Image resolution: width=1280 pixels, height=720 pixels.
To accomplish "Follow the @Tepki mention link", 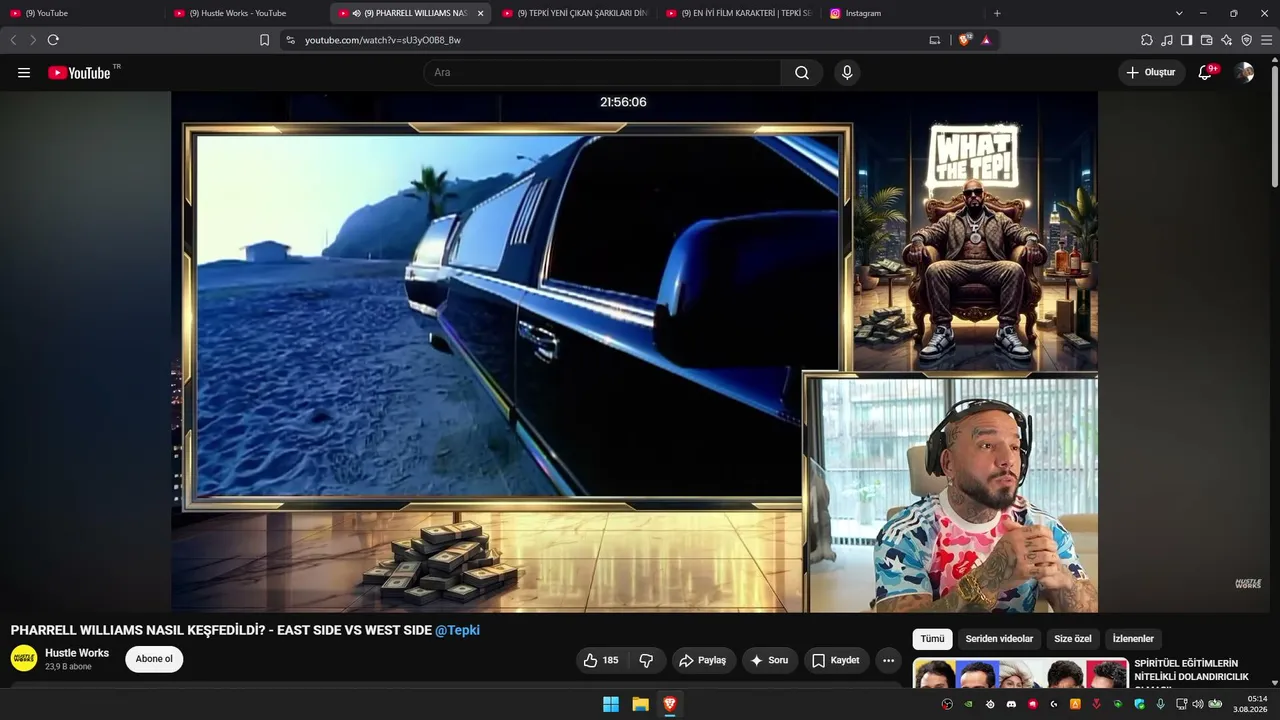I will tap(457, 630).
